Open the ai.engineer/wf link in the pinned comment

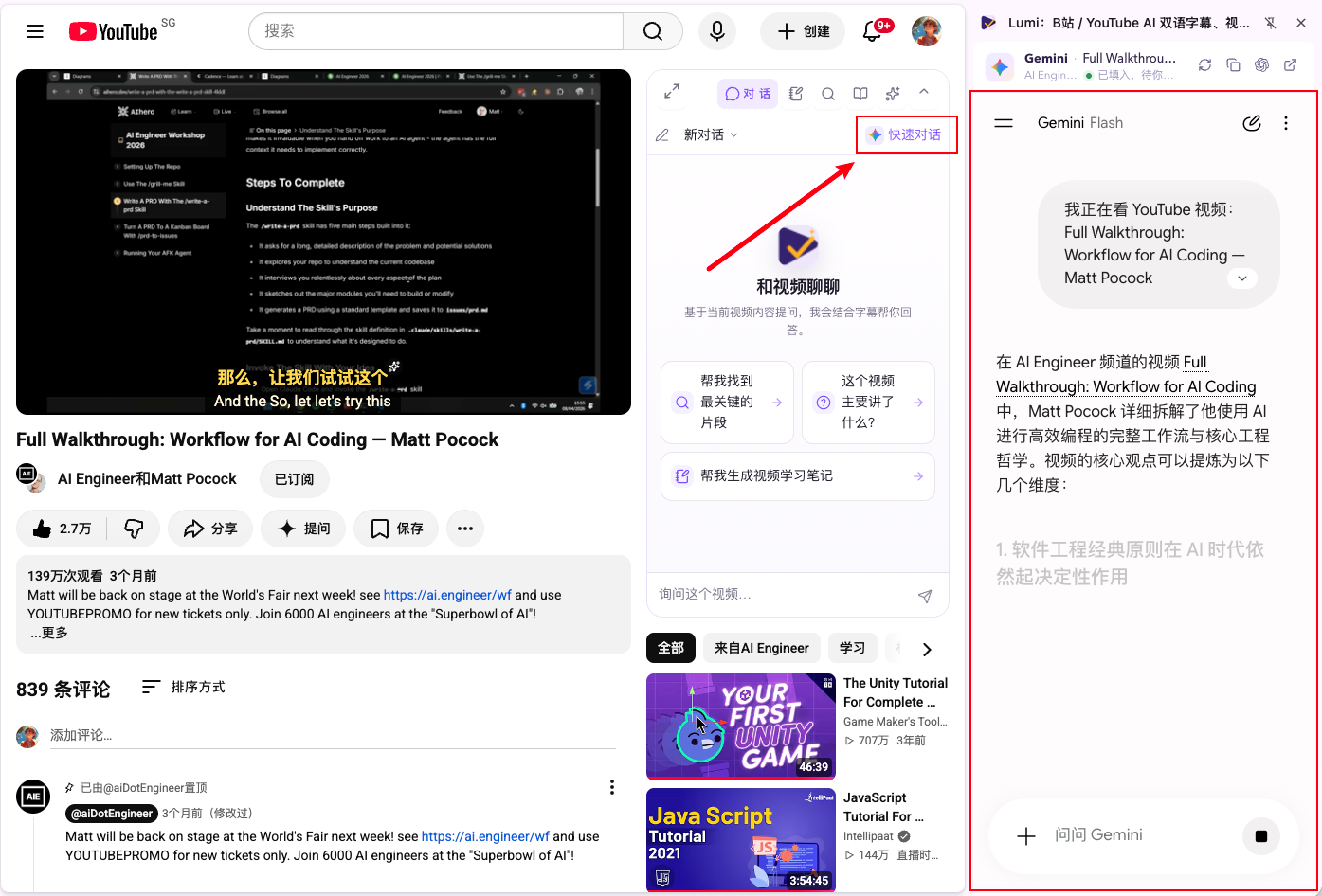pos(485,836)
